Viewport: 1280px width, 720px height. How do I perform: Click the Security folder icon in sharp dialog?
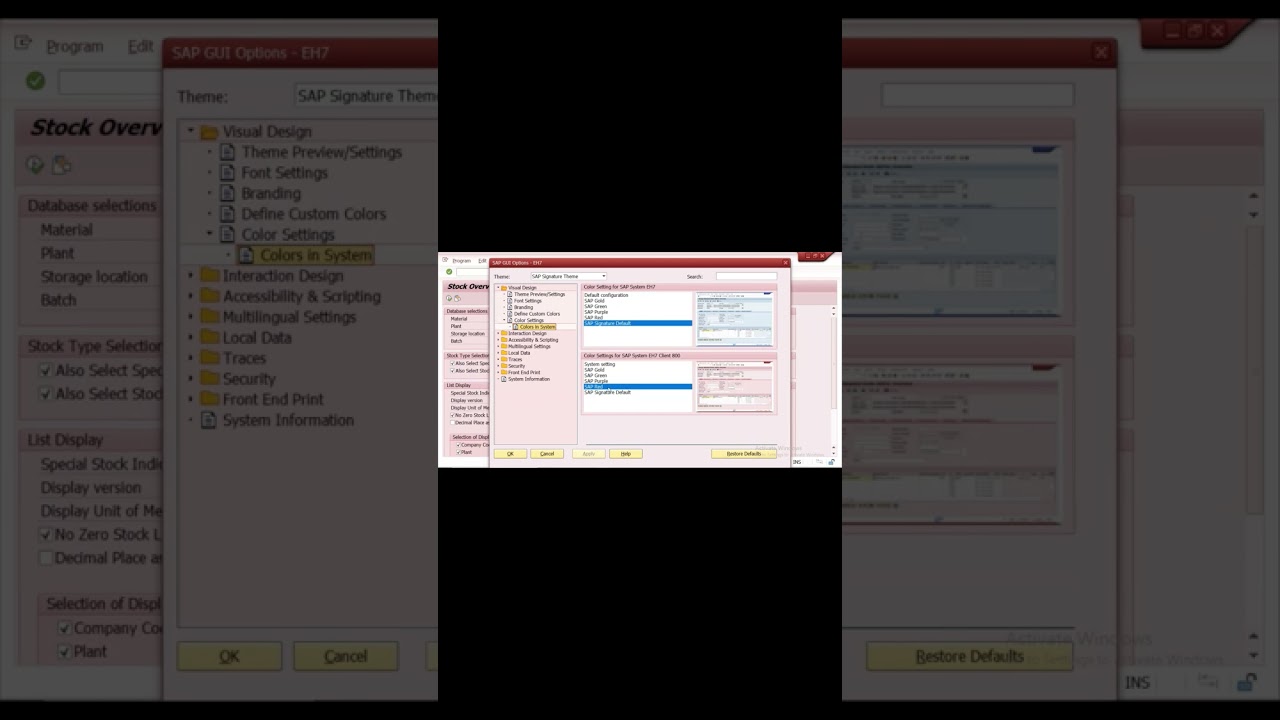pyautogui.click(x=504, y=366)
